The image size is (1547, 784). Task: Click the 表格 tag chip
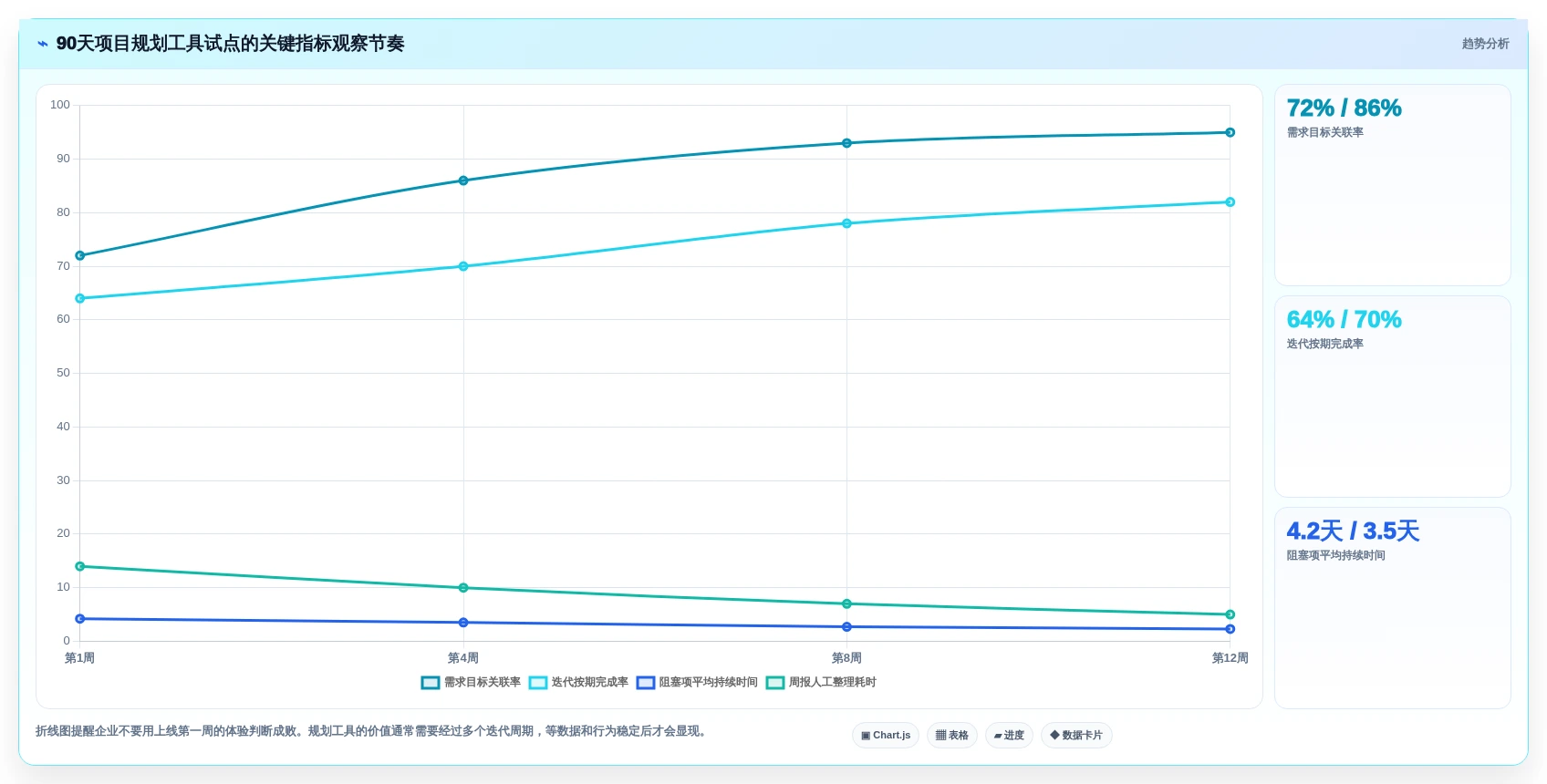click(952, 736)
